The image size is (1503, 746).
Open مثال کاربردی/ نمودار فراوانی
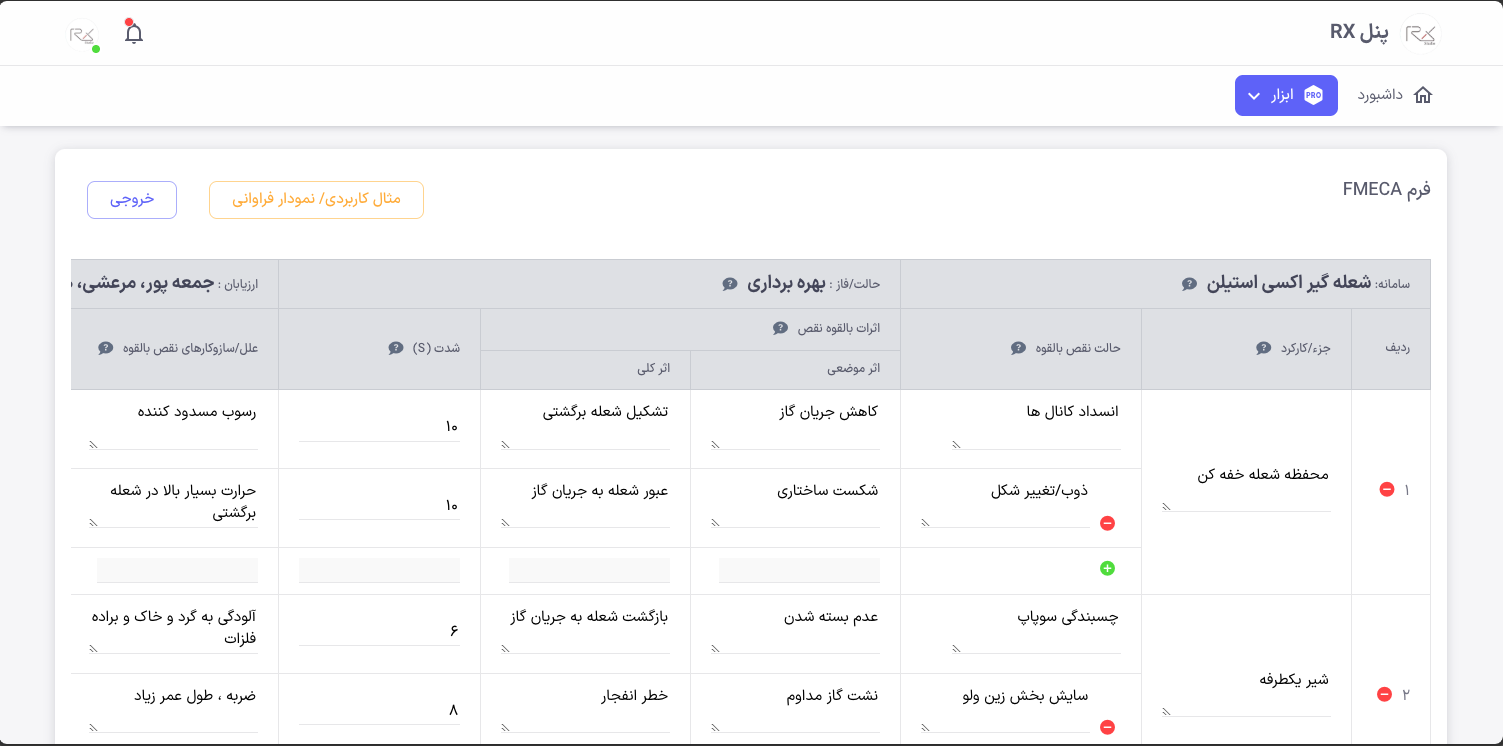tap(316, 199)
